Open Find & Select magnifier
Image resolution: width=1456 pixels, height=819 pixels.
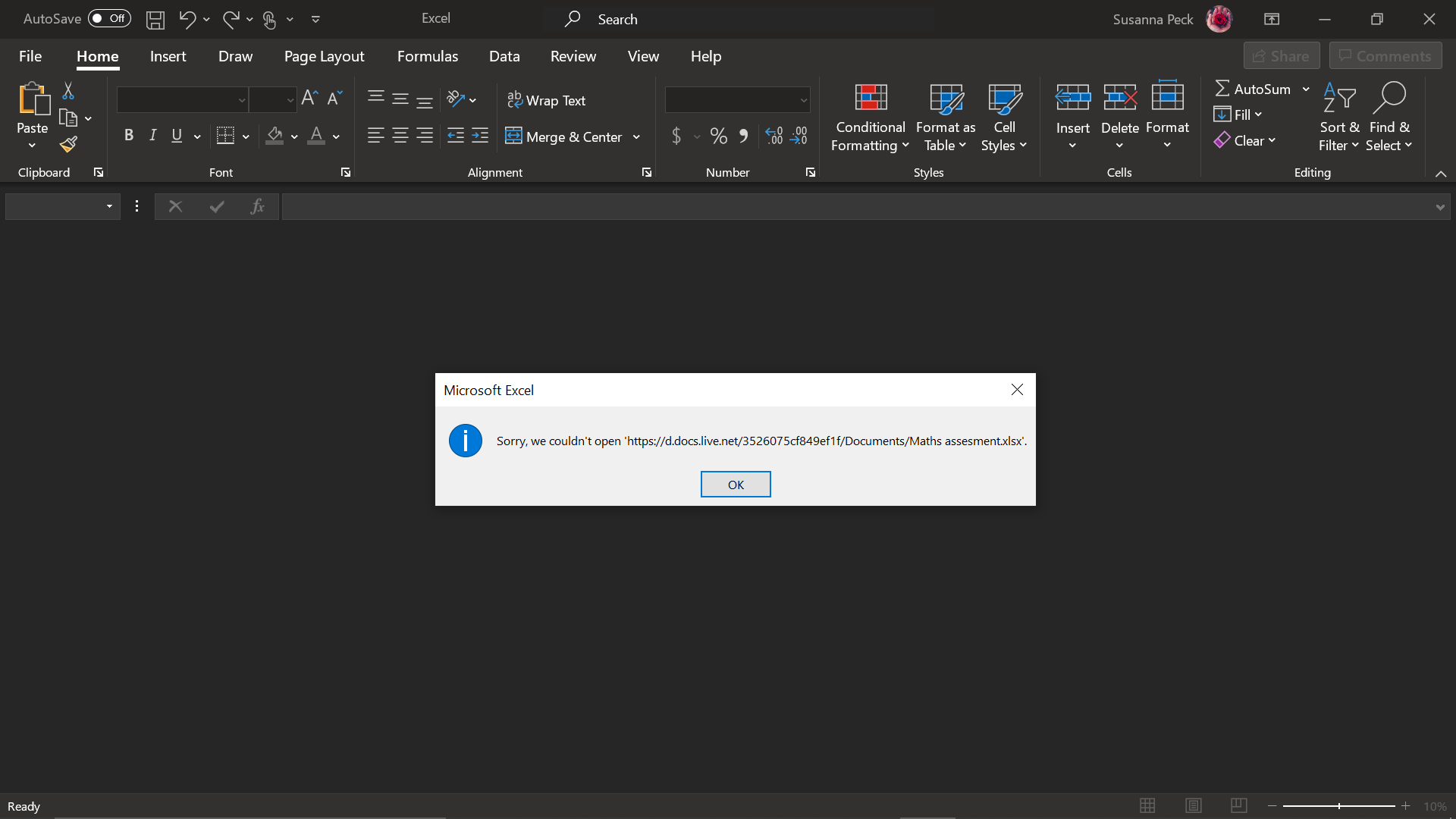click(x=1389, y=118)
